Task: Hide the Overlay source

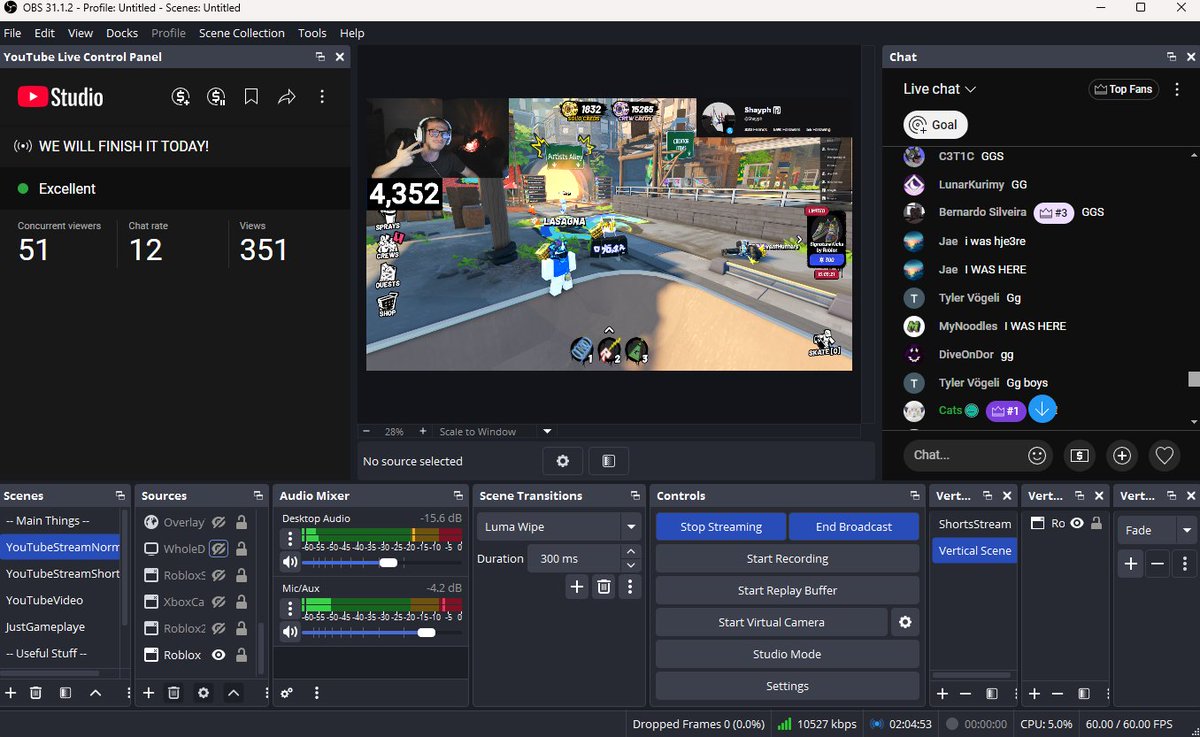Action: [220, 521]
